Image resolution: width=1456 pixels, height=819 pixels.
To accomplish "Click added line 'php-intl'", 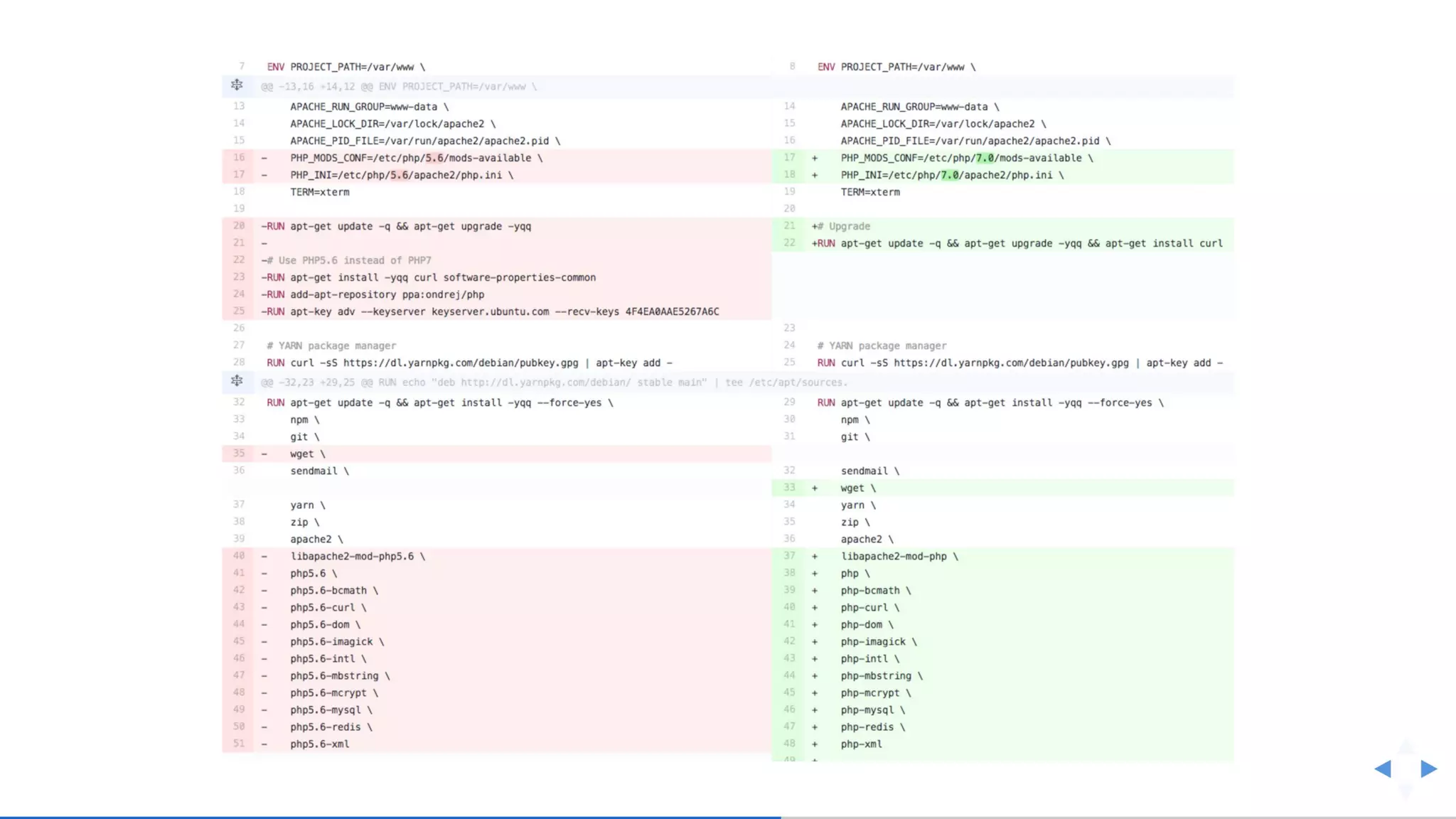I will [1003, 658].
